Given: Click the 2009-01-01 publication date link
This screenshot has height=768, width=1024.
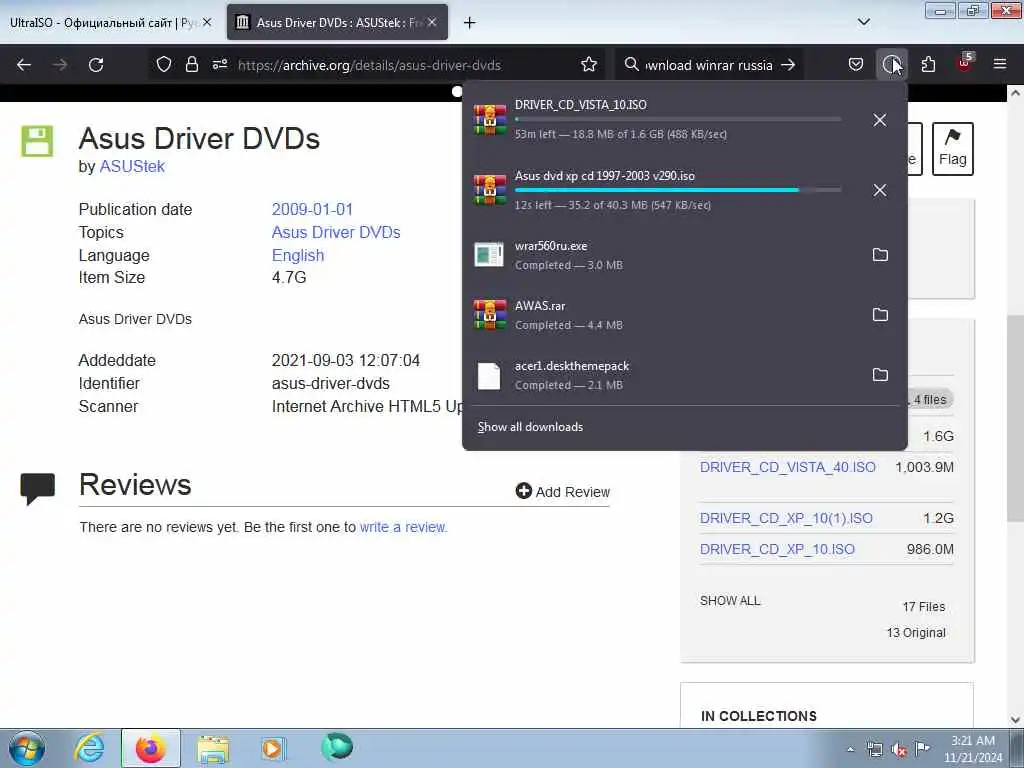Looking at the screenshot, I should point(312,210).
